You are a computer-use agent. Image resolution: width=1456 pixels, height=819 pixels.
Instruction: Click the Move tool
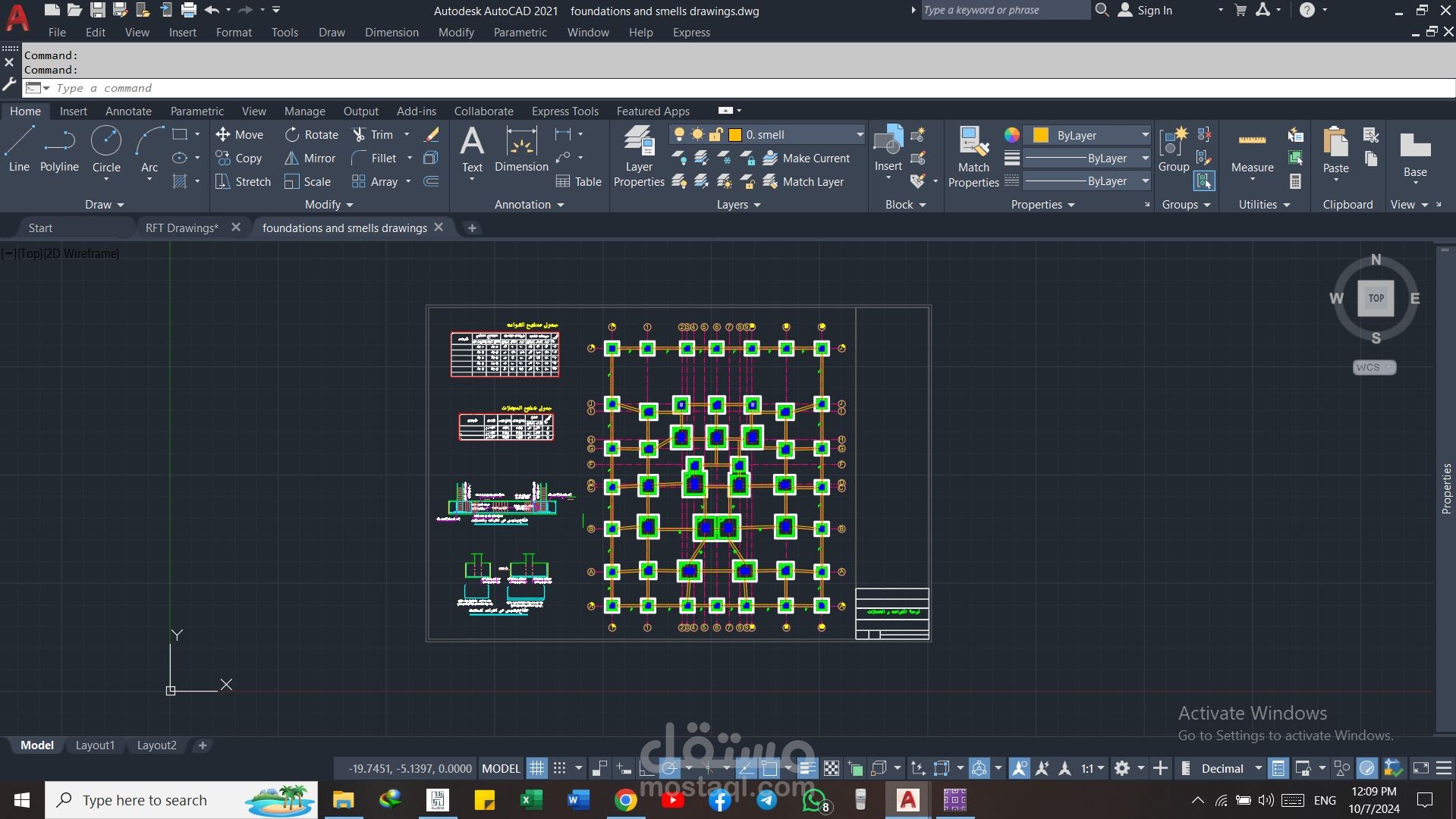240,134
